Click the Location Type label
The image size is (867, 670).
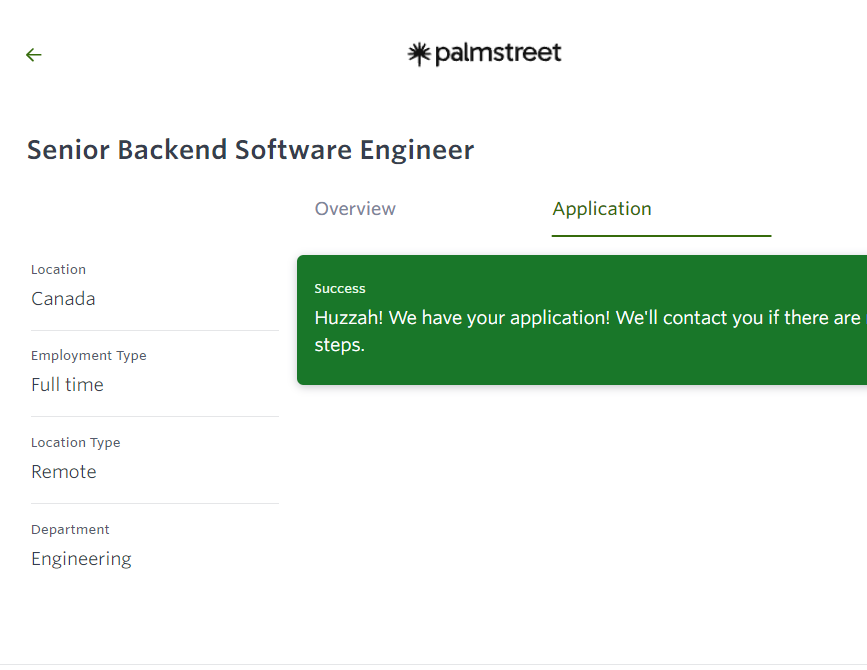point(75,443)
